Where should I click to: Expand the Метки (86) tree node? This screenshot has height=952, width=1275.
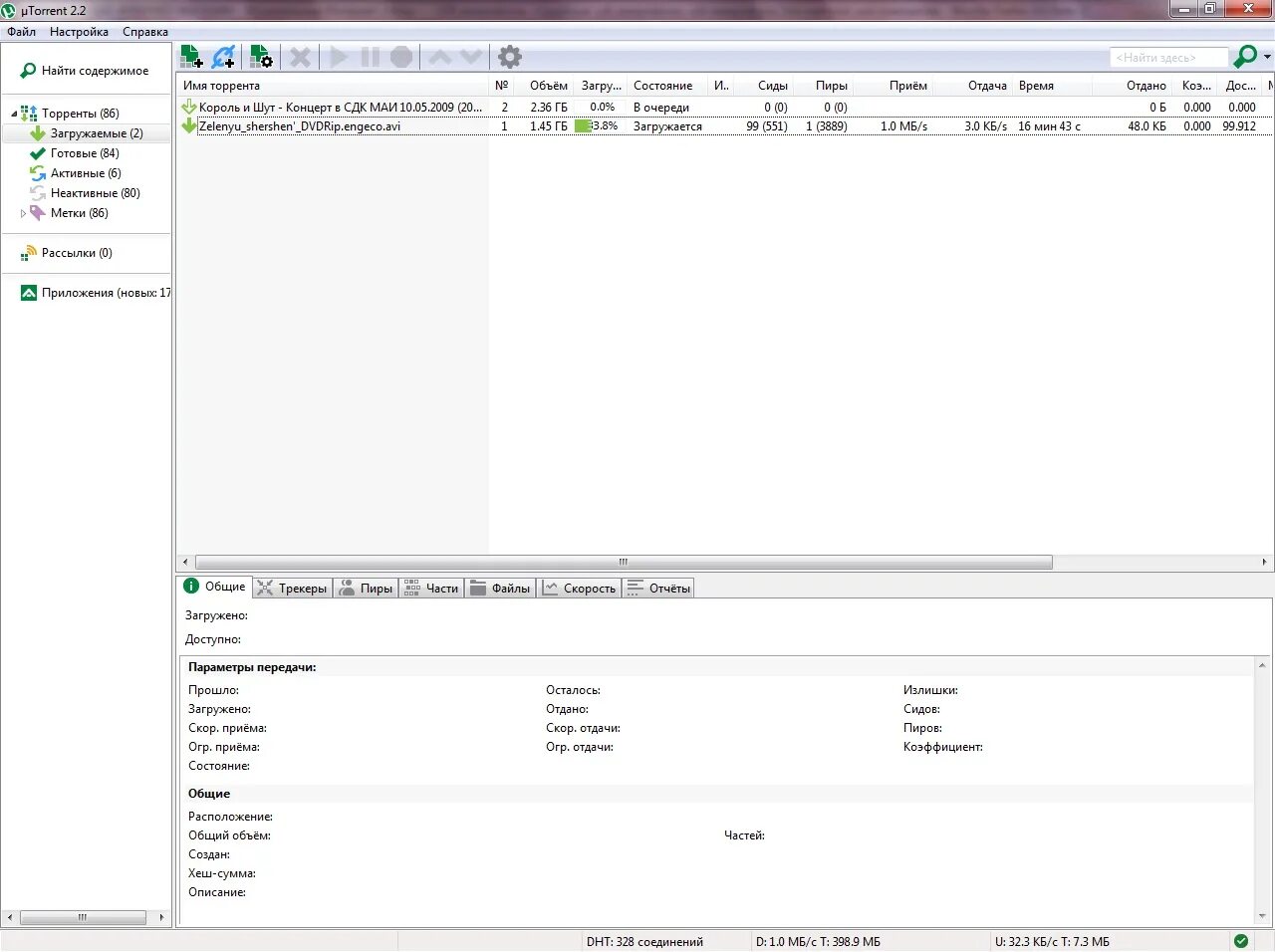pyautogui.click(x=24, y=213)
